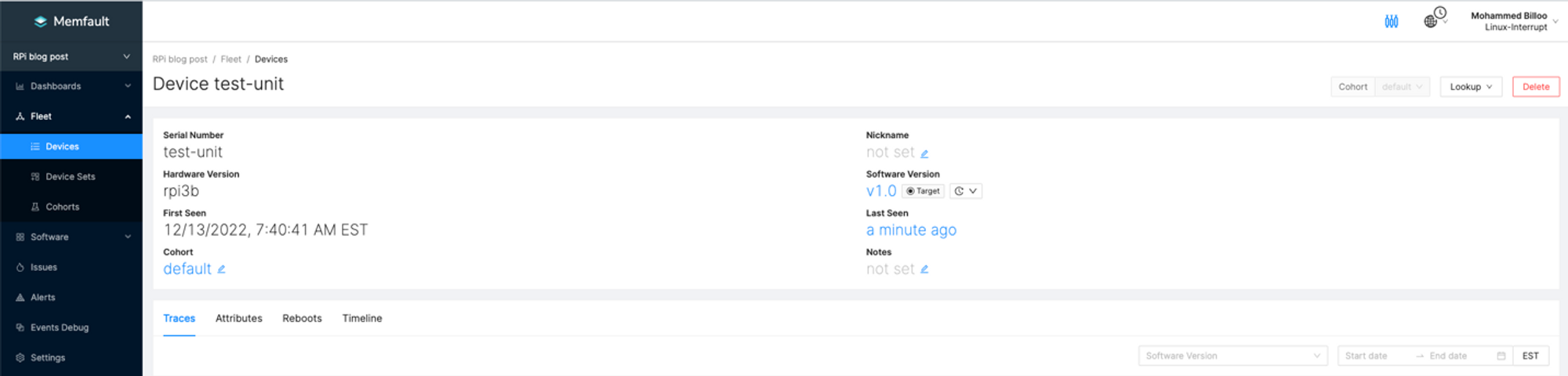Edit the Notes field with pencil icon
Image resolution: width=1568 pixels, height=376 pixels.
tap(924, 269)
